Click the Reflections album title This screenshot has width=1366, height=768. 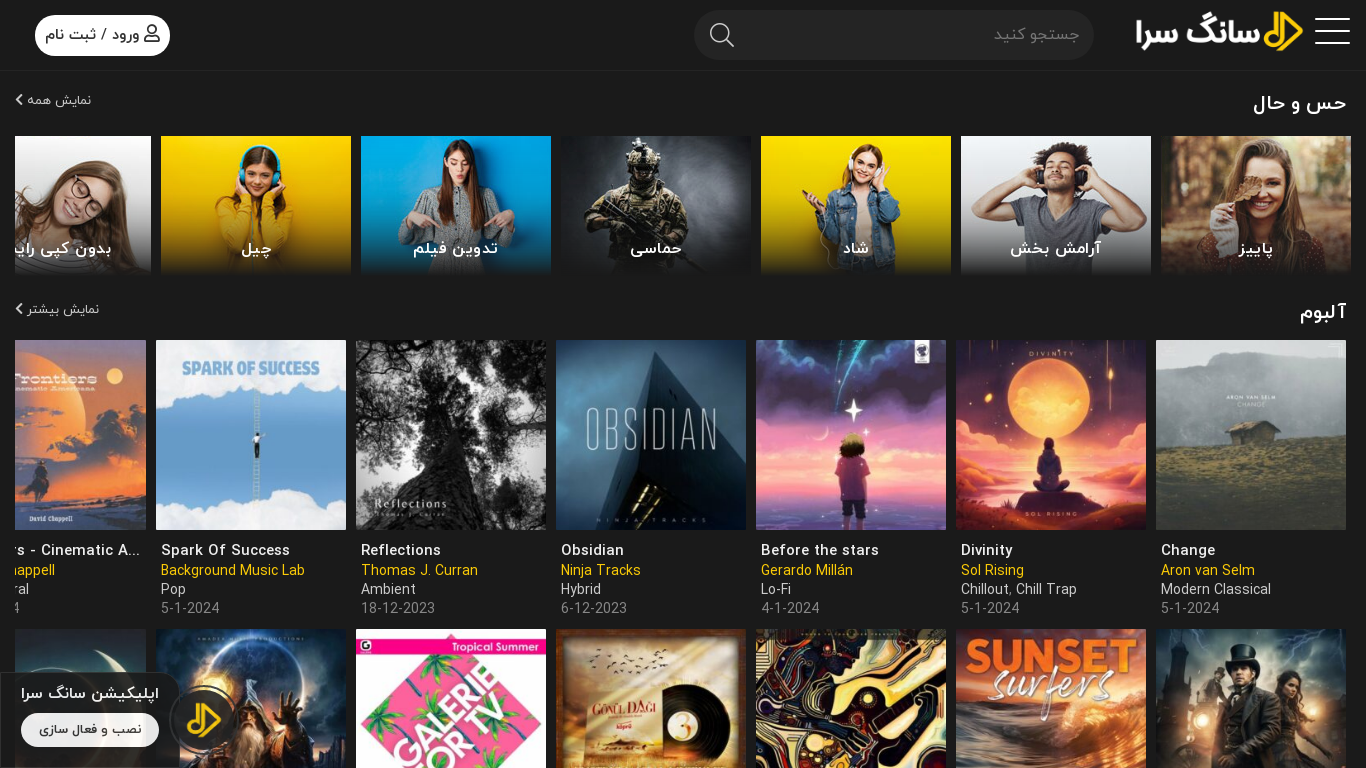coord(401,550)
